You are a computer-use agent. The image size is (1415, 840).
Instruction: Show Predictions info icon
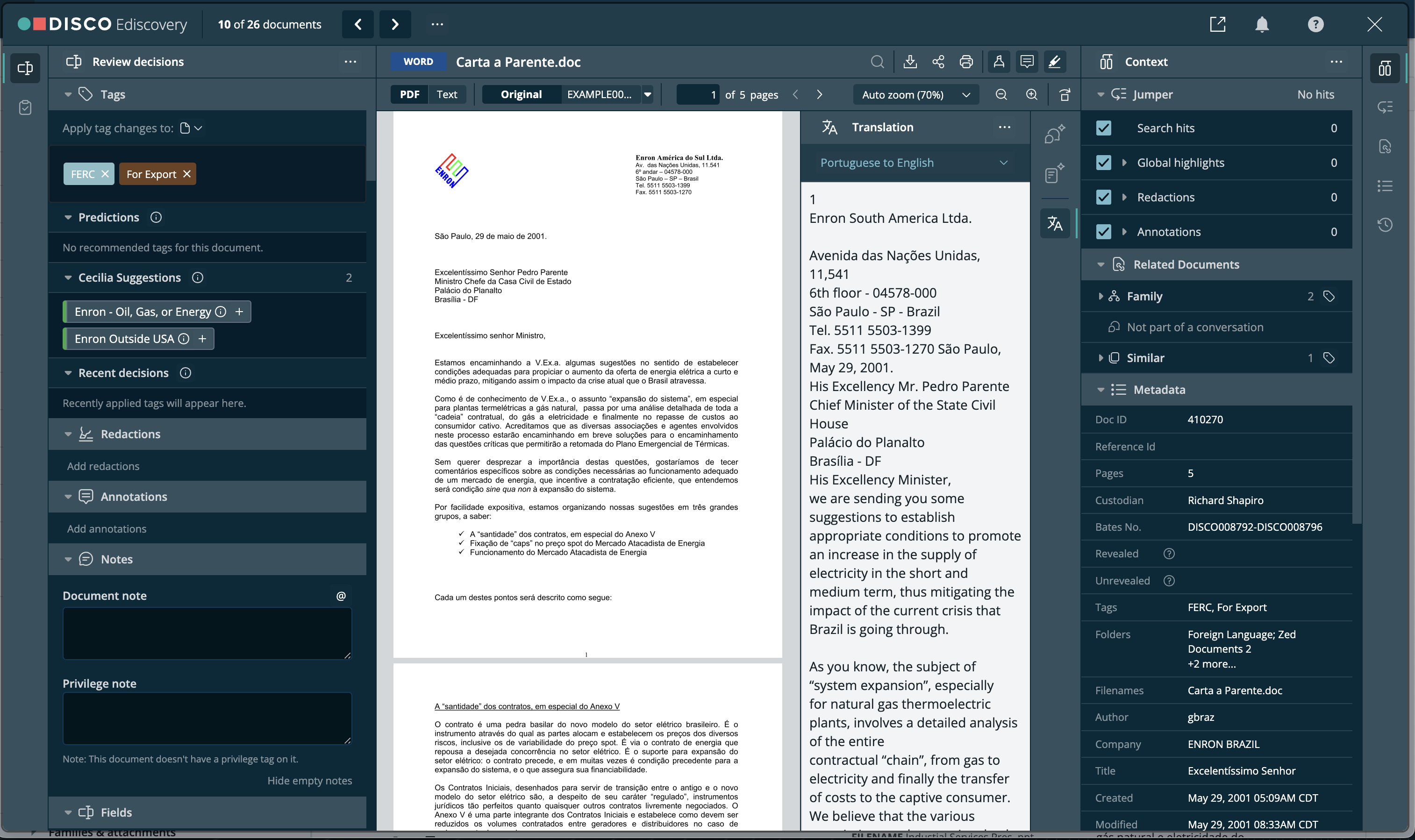pos(156,217)
